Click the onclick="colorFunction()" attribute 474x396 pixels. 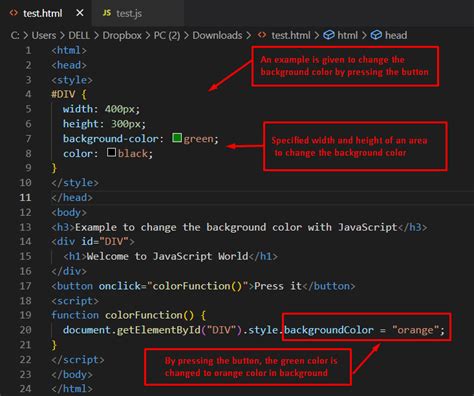(173, 286)
